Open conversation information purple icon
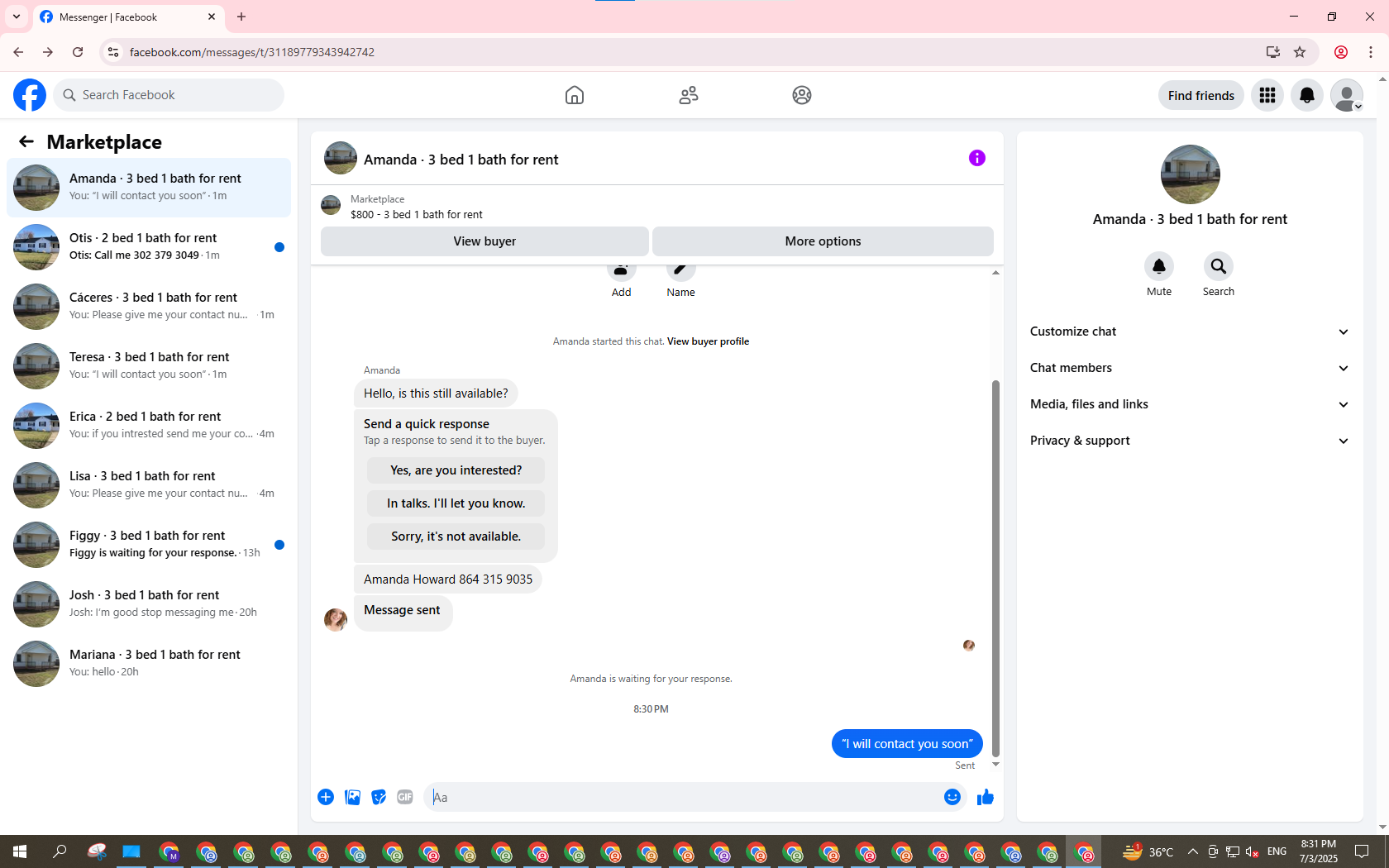This screenshot has width=1389, height=868. point(977,158)
